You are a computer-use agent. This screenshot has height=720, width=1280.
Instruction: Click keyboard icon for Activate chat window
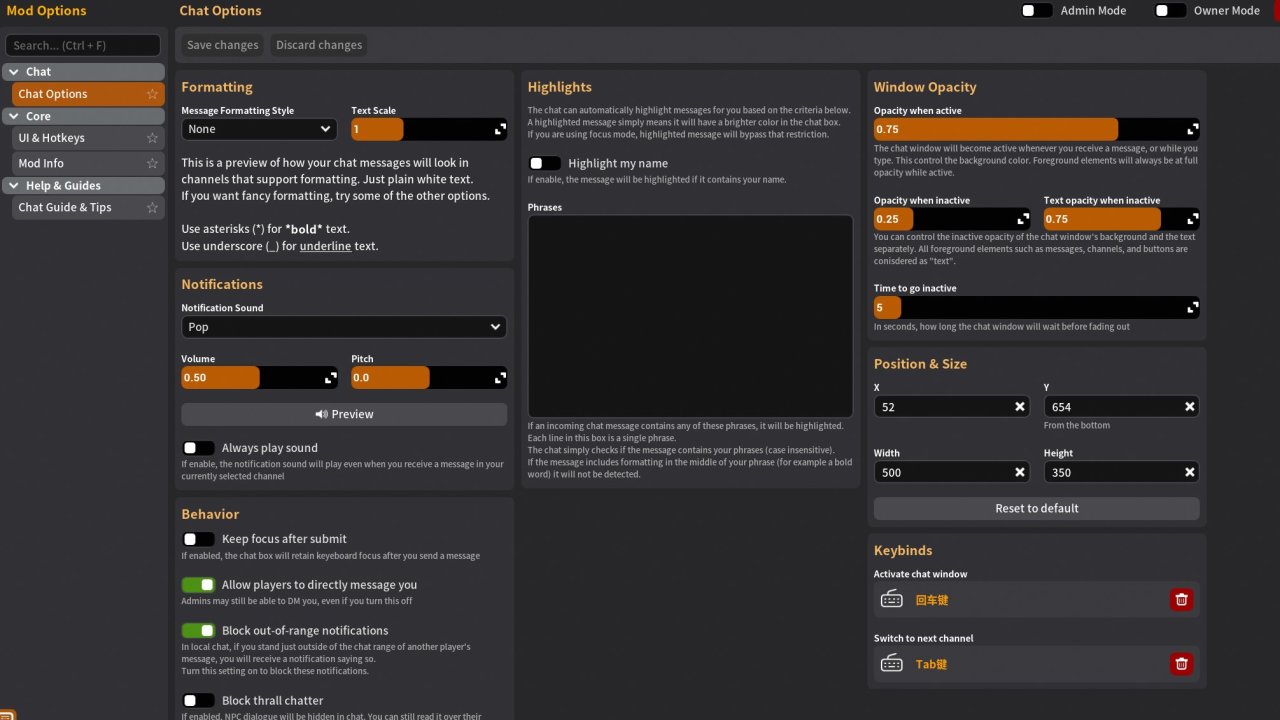click(x=891, y=600)
